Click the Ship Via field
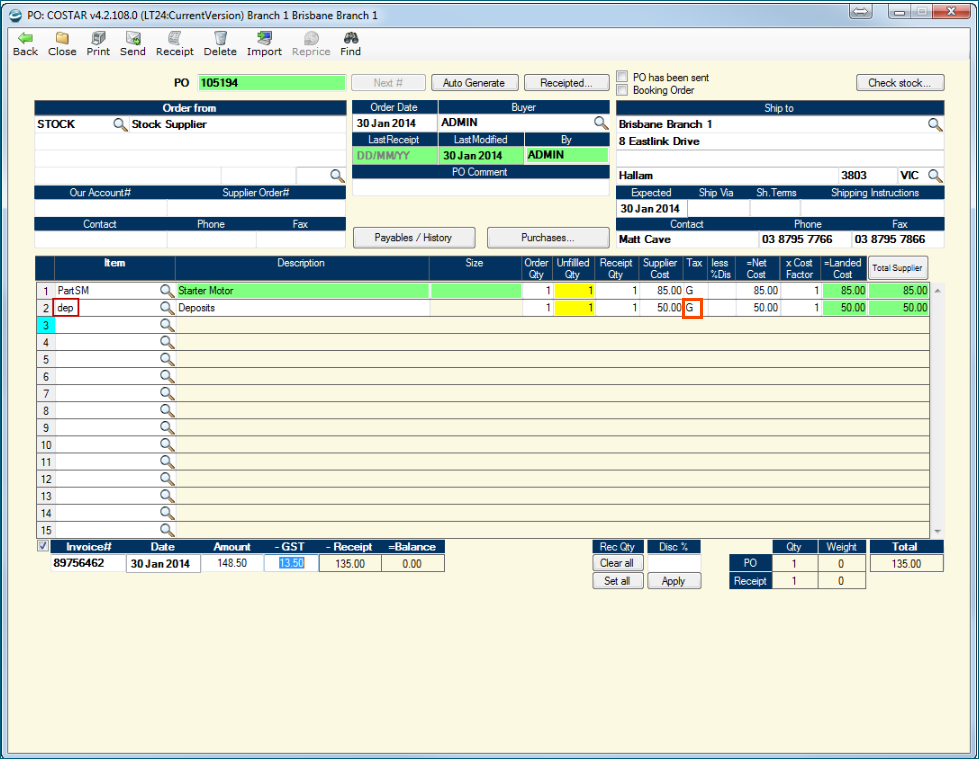 (718, 208)
